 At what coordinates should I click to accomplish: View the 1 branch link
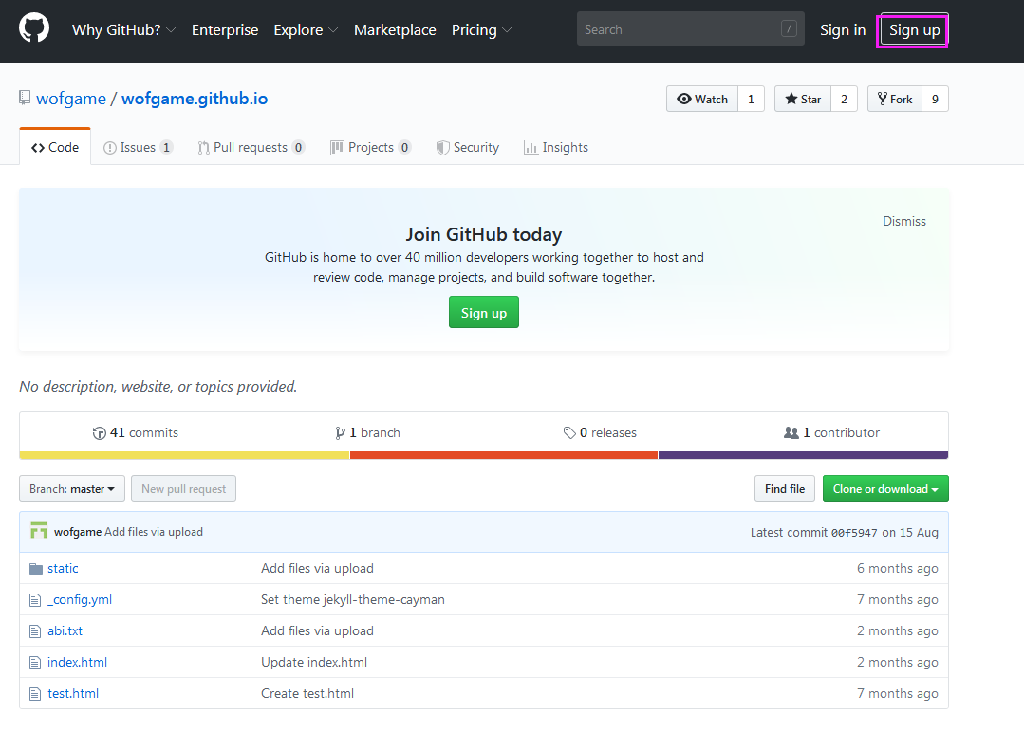click(x=368, y=432)
